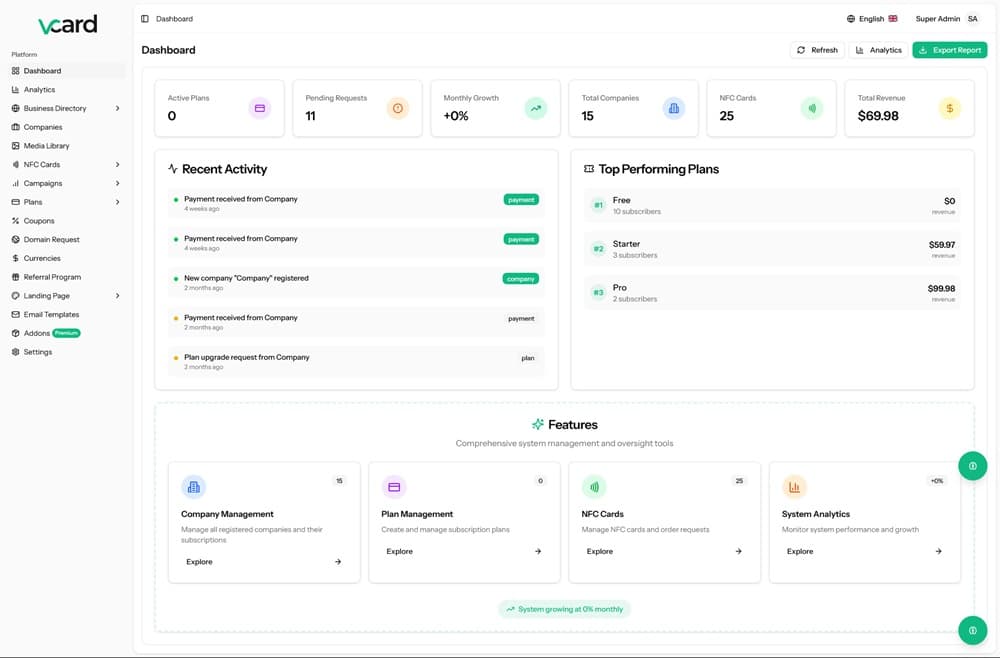Click the Company Management feature icon
The image size is (1000, 658).
(x=194, y=487)
